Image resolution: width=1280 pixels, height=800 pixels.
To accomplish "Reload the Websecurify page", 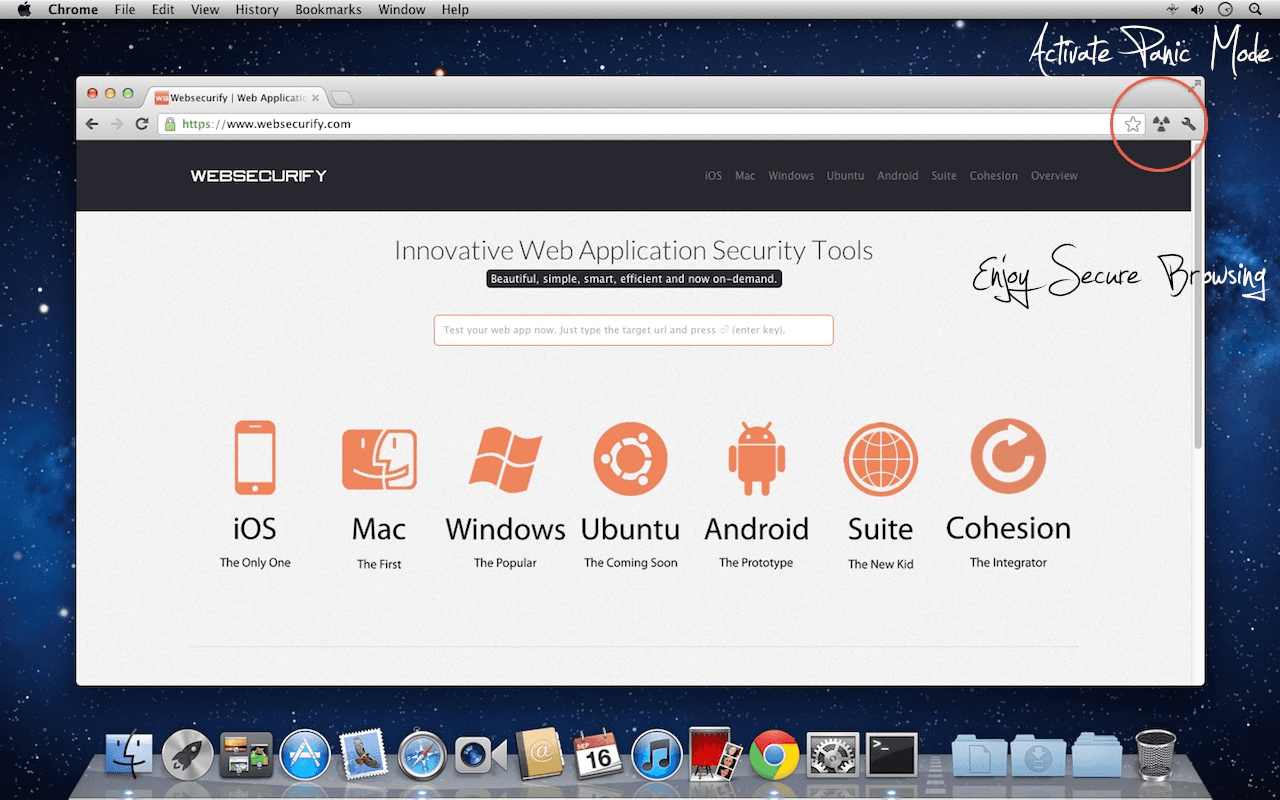I will (x=142, y=124).
